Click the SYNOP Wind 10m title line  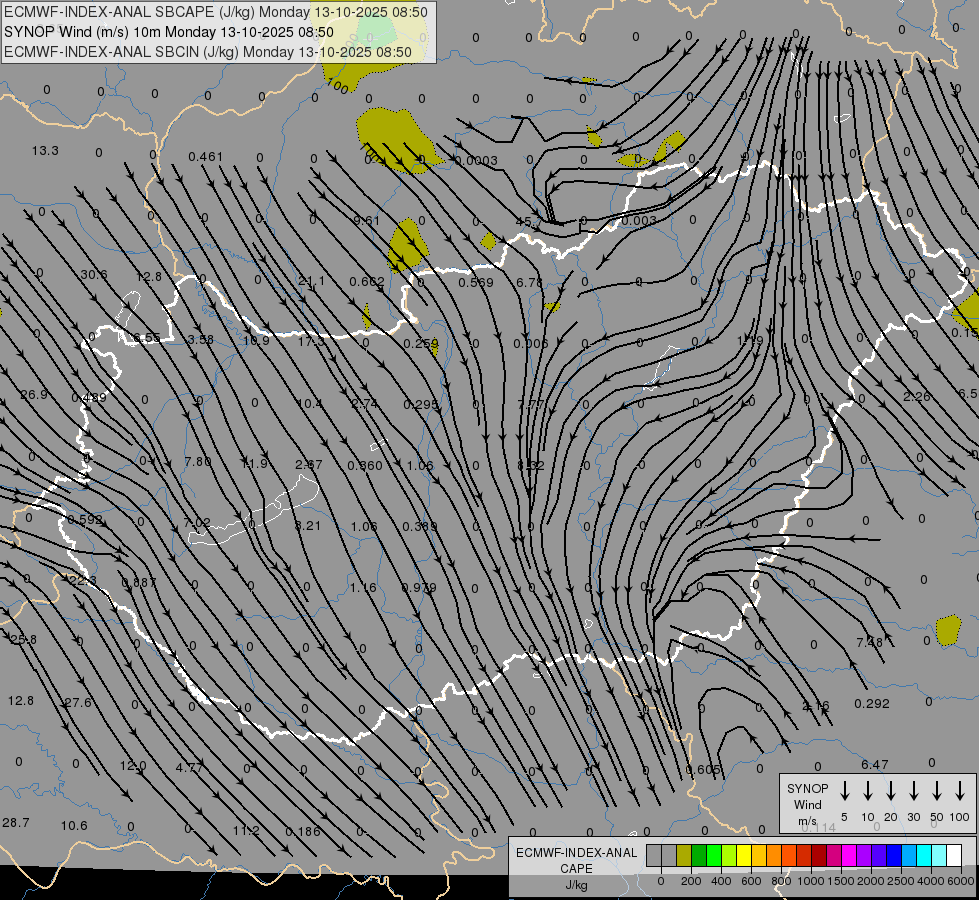[x=169, y=32]
